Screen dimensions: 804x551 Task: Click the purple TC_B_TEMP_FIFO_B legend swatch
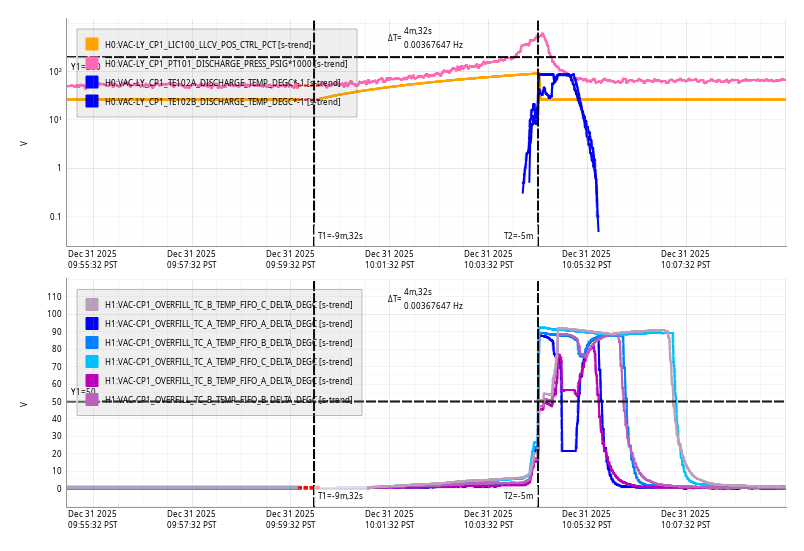point(92,399)
